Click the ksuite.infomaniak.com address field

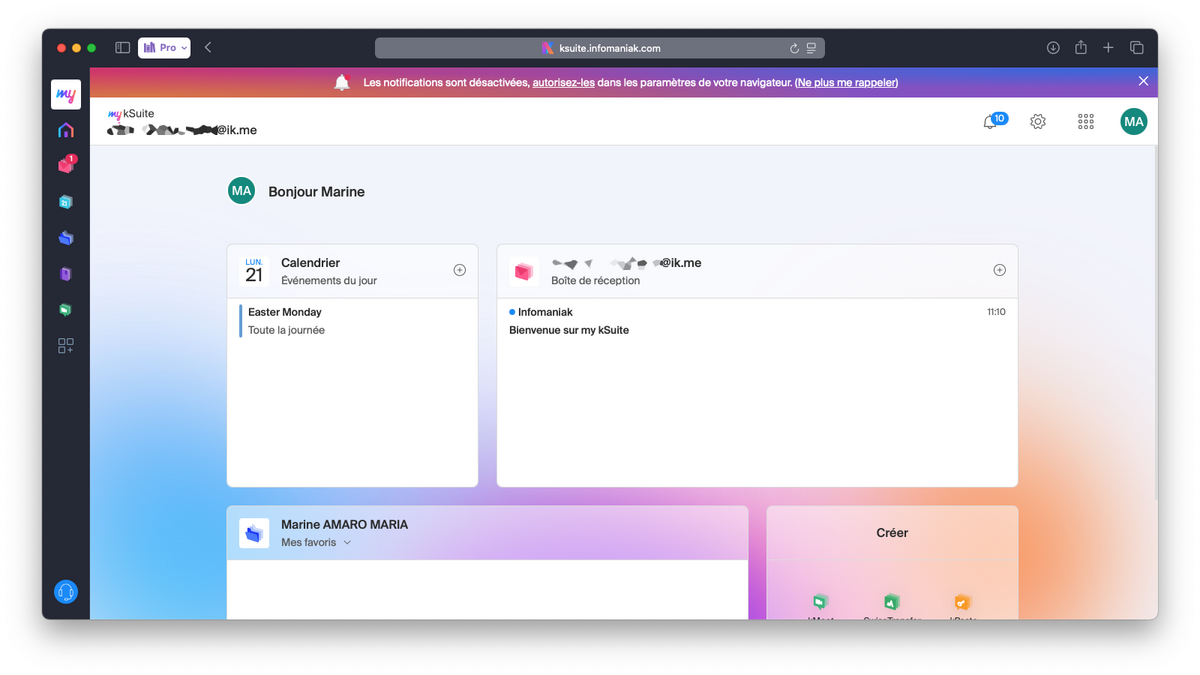point(600,48)
